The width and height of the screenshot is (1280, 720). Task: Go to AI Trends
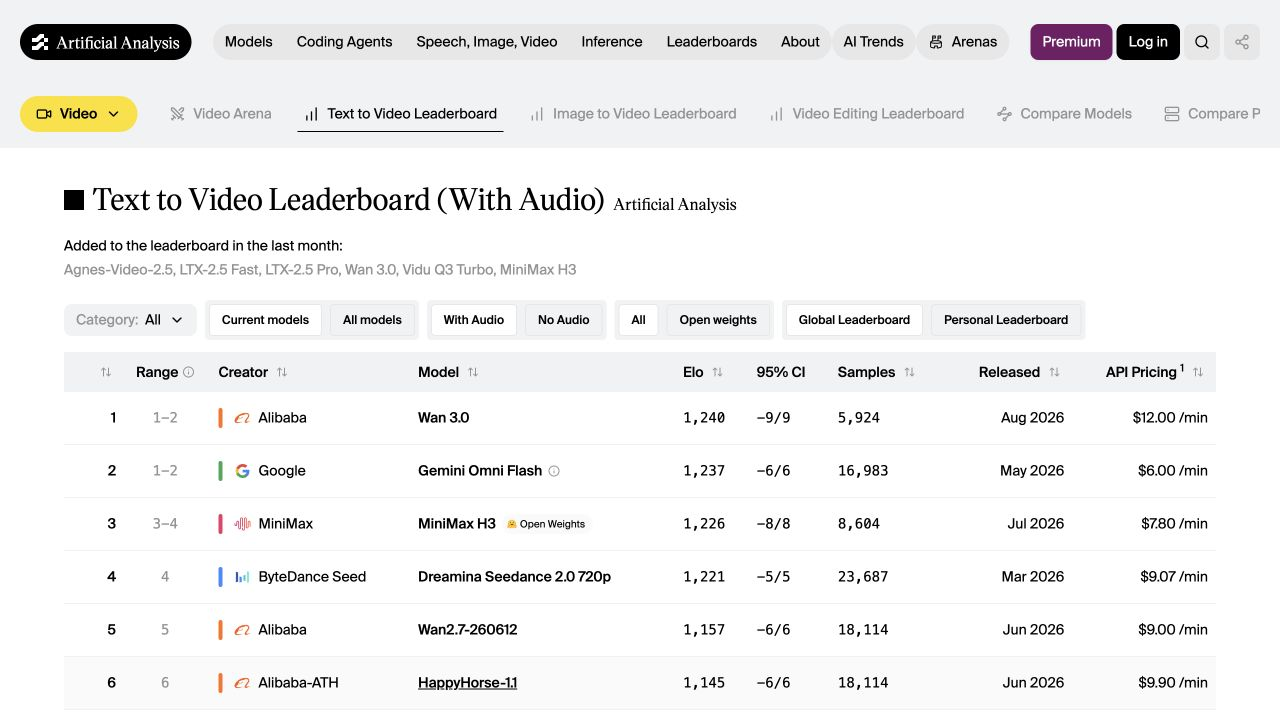point(873,42)
